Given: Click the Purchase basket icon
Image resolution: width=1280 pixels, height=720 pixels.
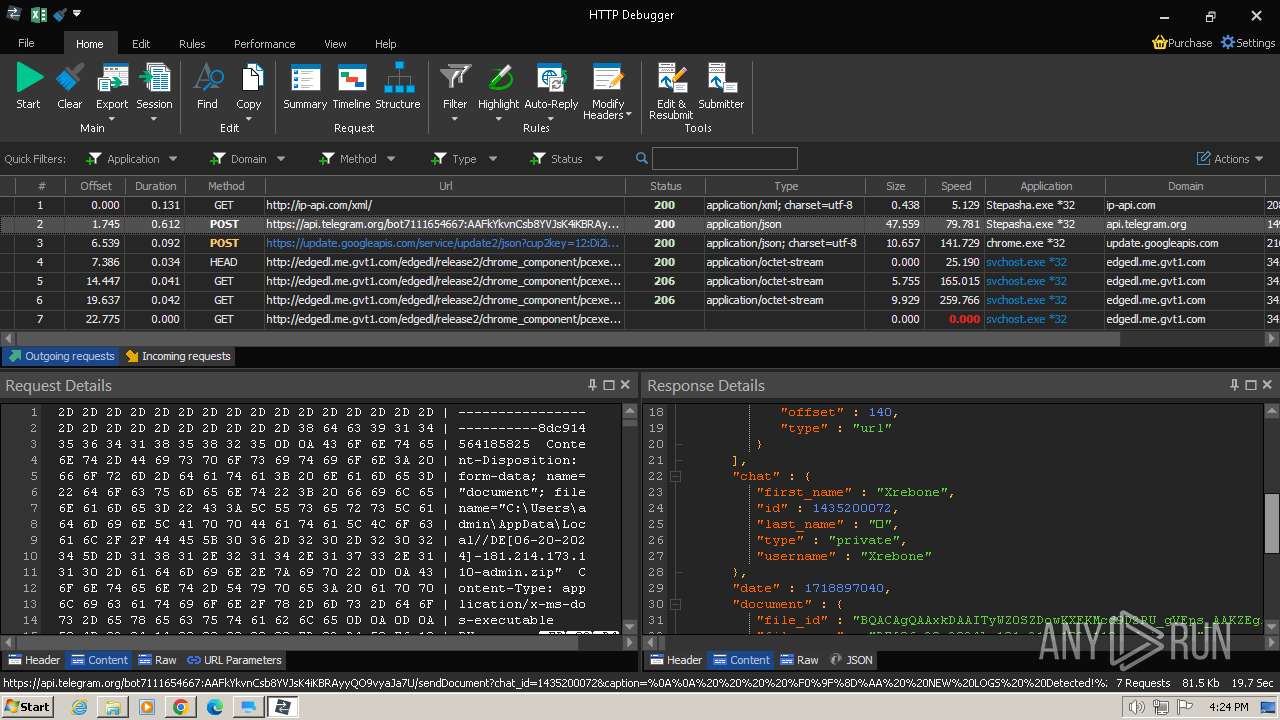Looking at the screenshot, I should tap(1160, 43).
